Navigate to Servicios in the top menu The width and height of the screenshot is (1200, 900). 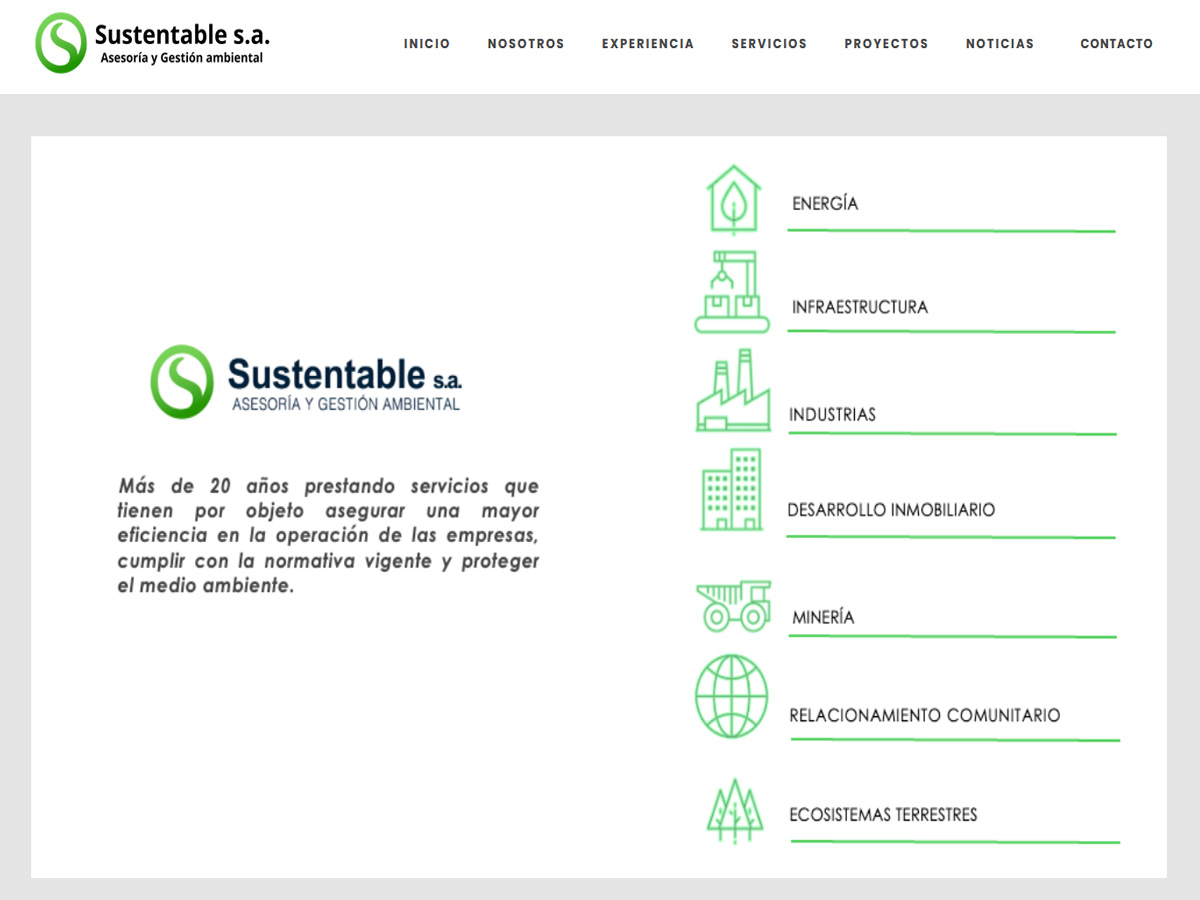point(769,44)
